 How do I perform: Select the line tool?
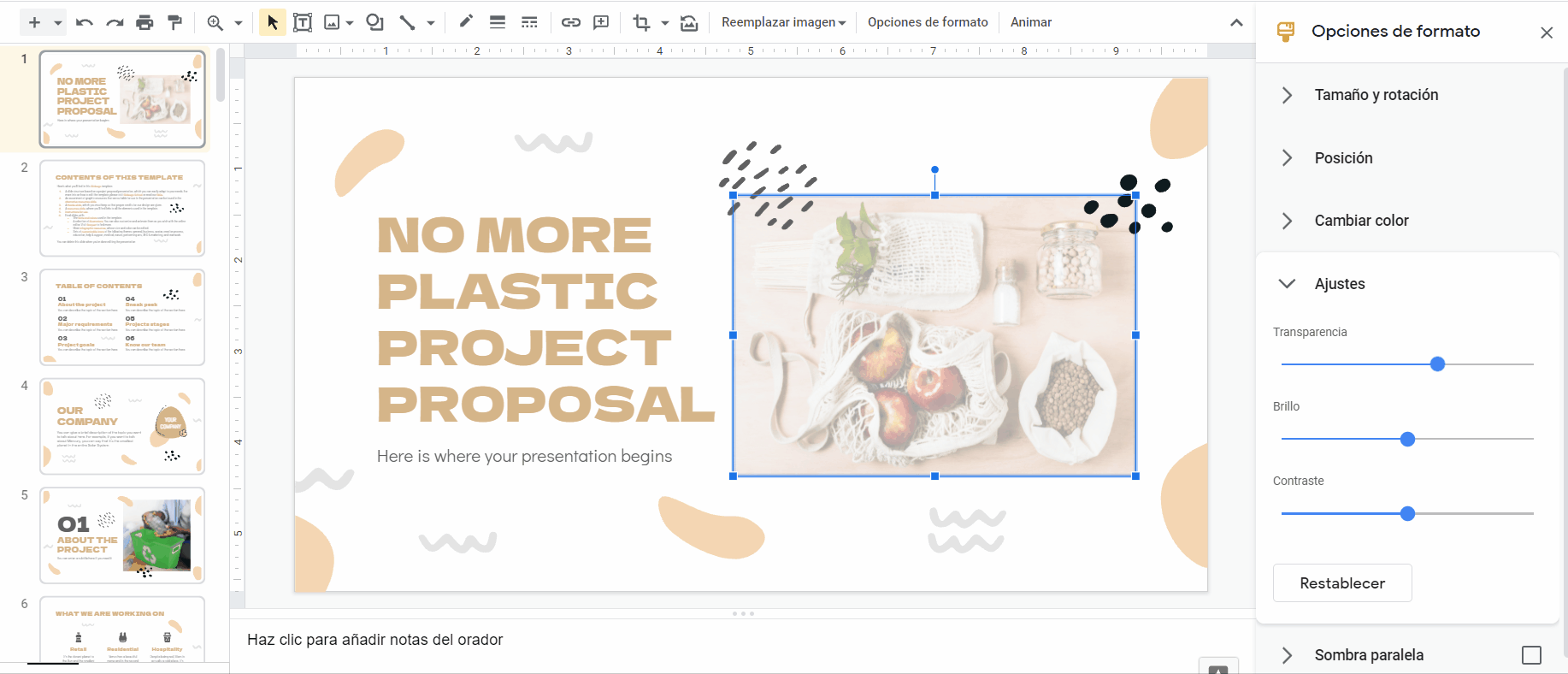click(407, 22)
